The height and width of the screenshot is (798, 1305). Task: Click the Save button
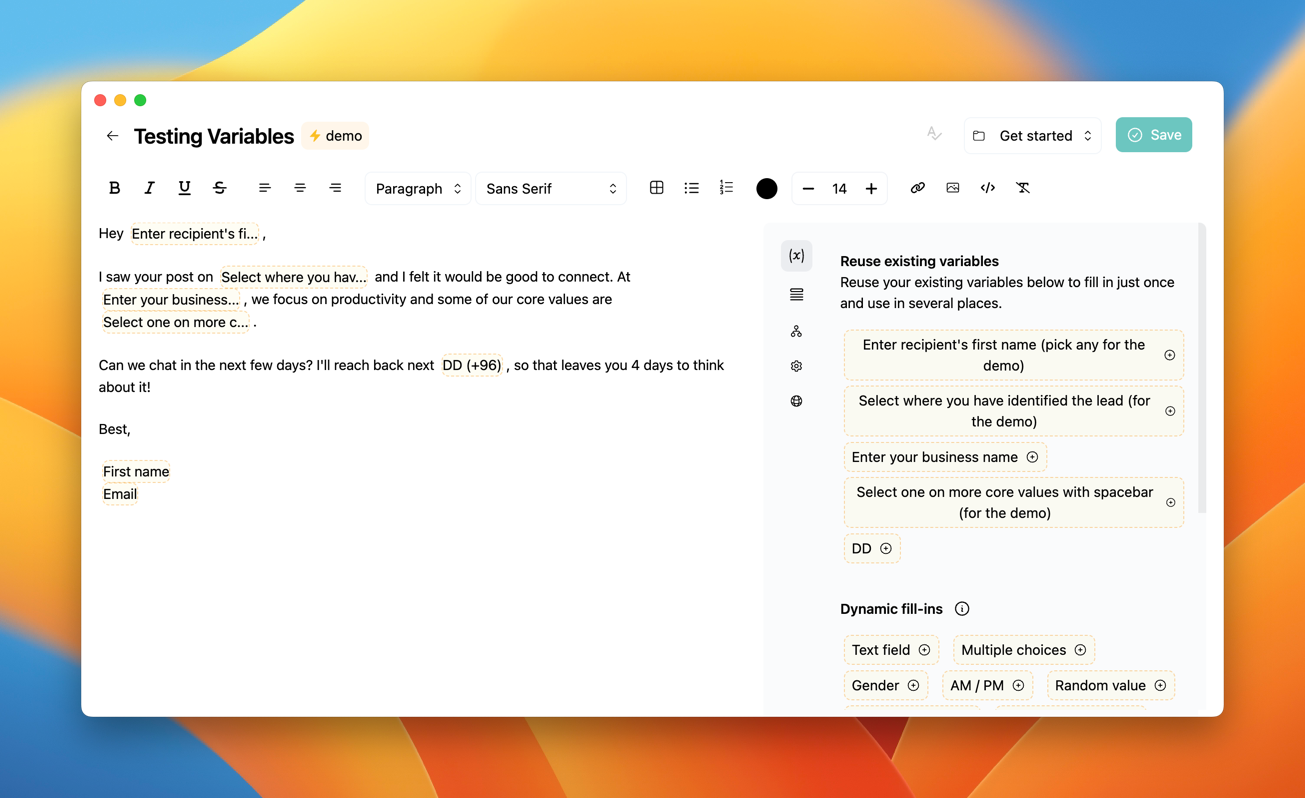[1153, 135]
